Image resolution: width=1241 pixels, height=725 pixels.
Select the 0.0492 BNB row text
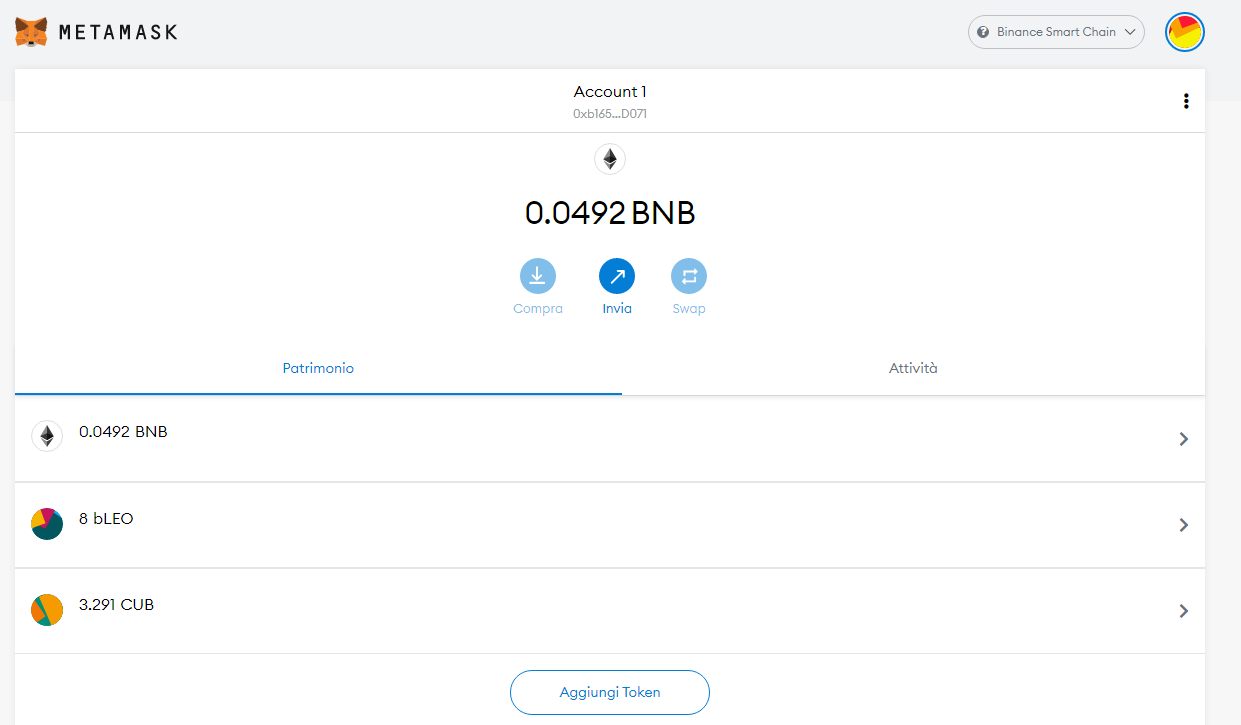123,432
